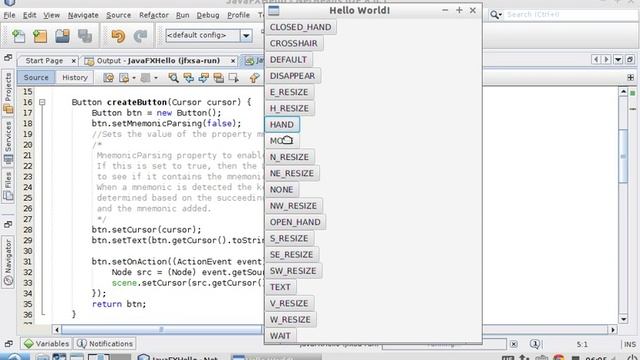
Task: Click the TEXT button
Action: (280, 287)
